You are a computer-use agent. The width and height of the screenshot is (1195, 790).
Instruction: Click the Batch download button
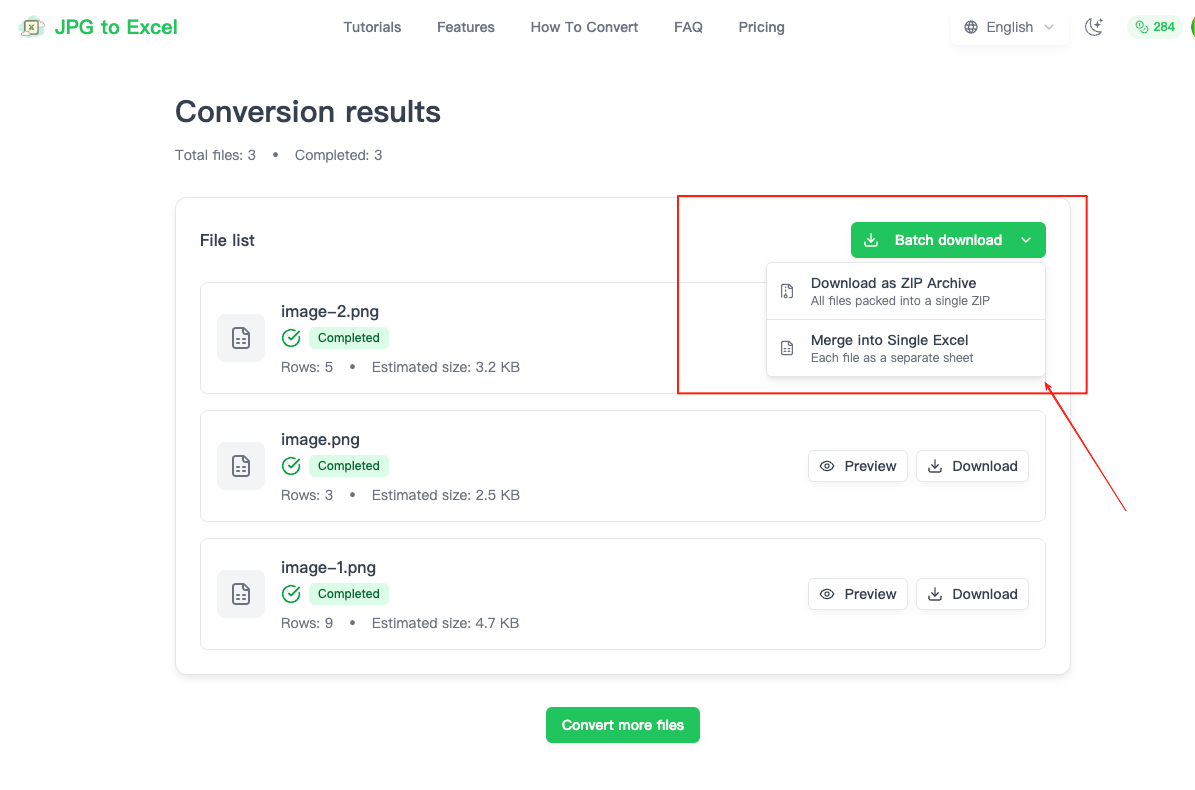pos(935,240)
